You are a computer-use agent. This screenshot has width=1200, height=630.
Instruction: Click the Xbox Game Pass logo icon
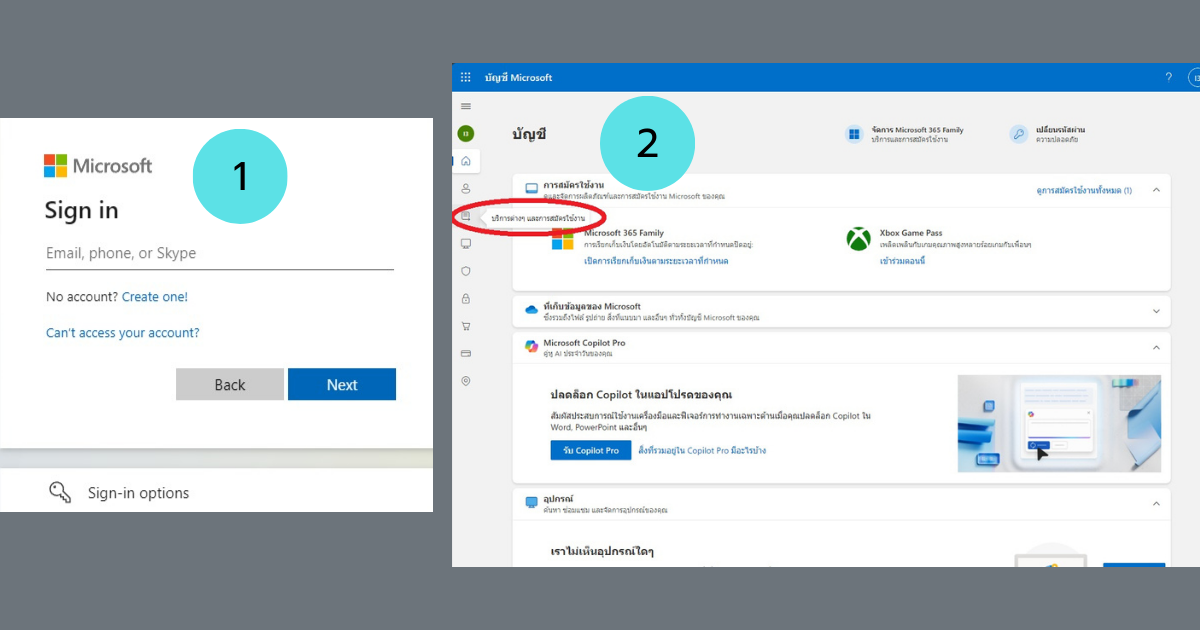click(x=858, y=239)
